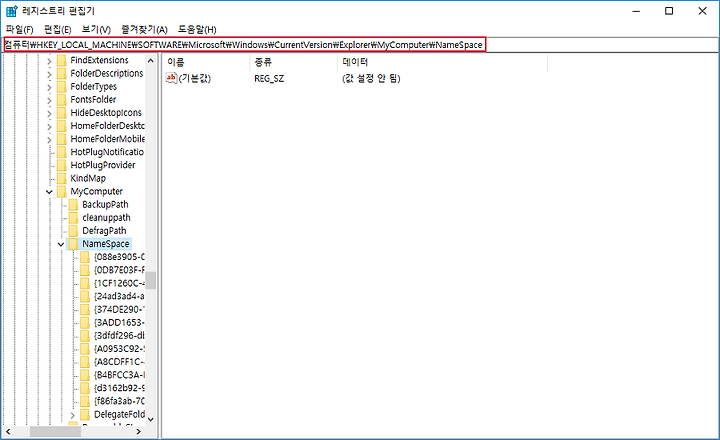
Task: Select the {3ADD1653 subkey
Action: [x=119, y=322]
